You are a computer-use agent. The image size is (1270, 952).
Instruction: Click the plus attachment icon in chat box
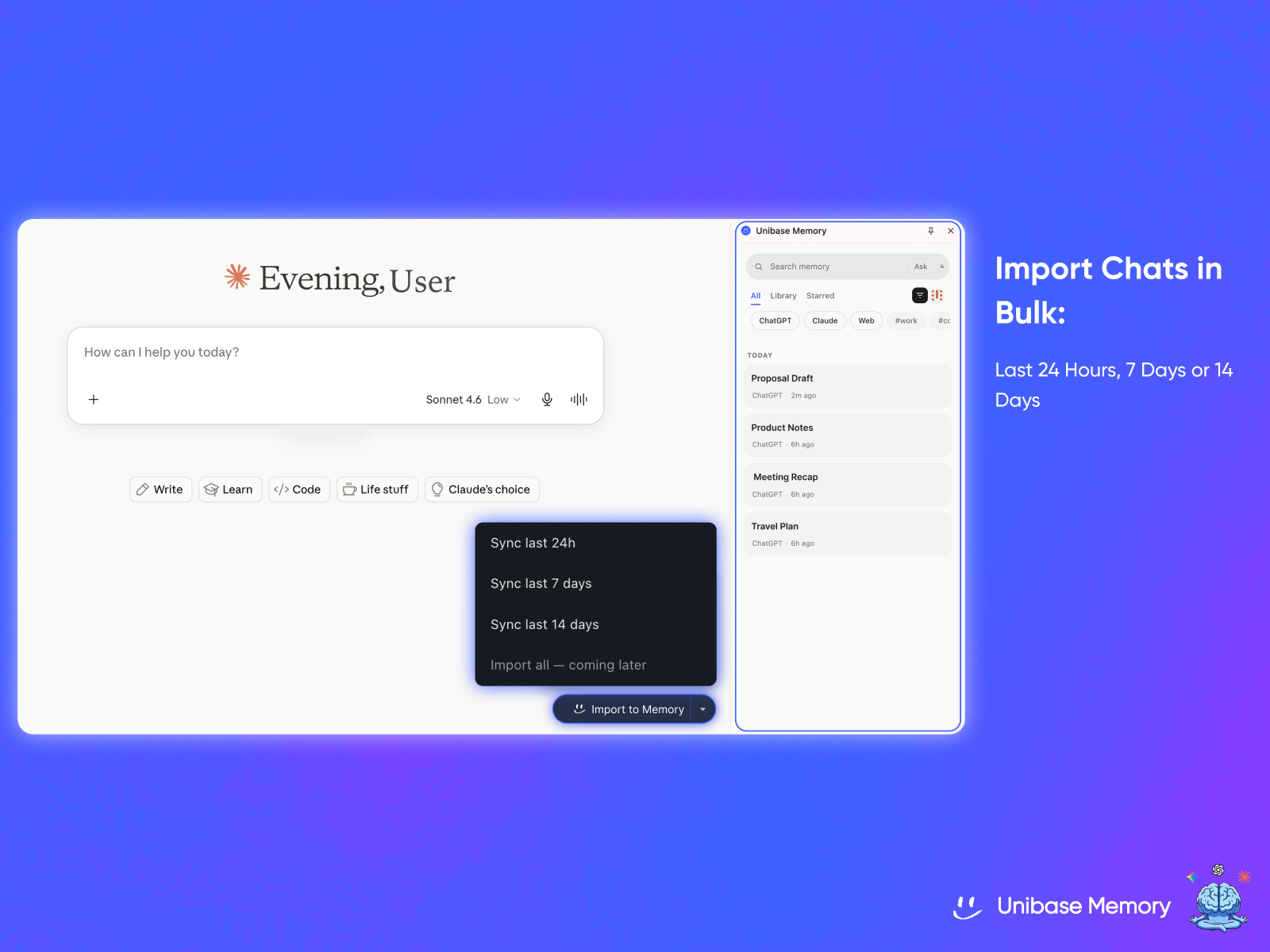(x=94, y=399)
